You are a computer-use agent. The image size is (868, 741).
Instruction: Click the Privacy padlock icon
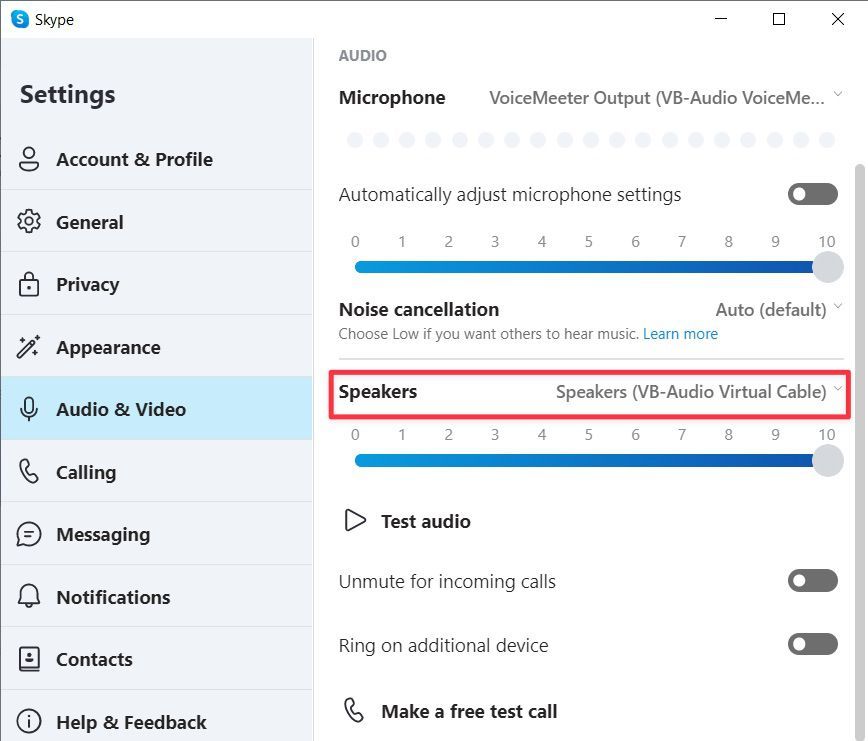click(x=29, y=284)
